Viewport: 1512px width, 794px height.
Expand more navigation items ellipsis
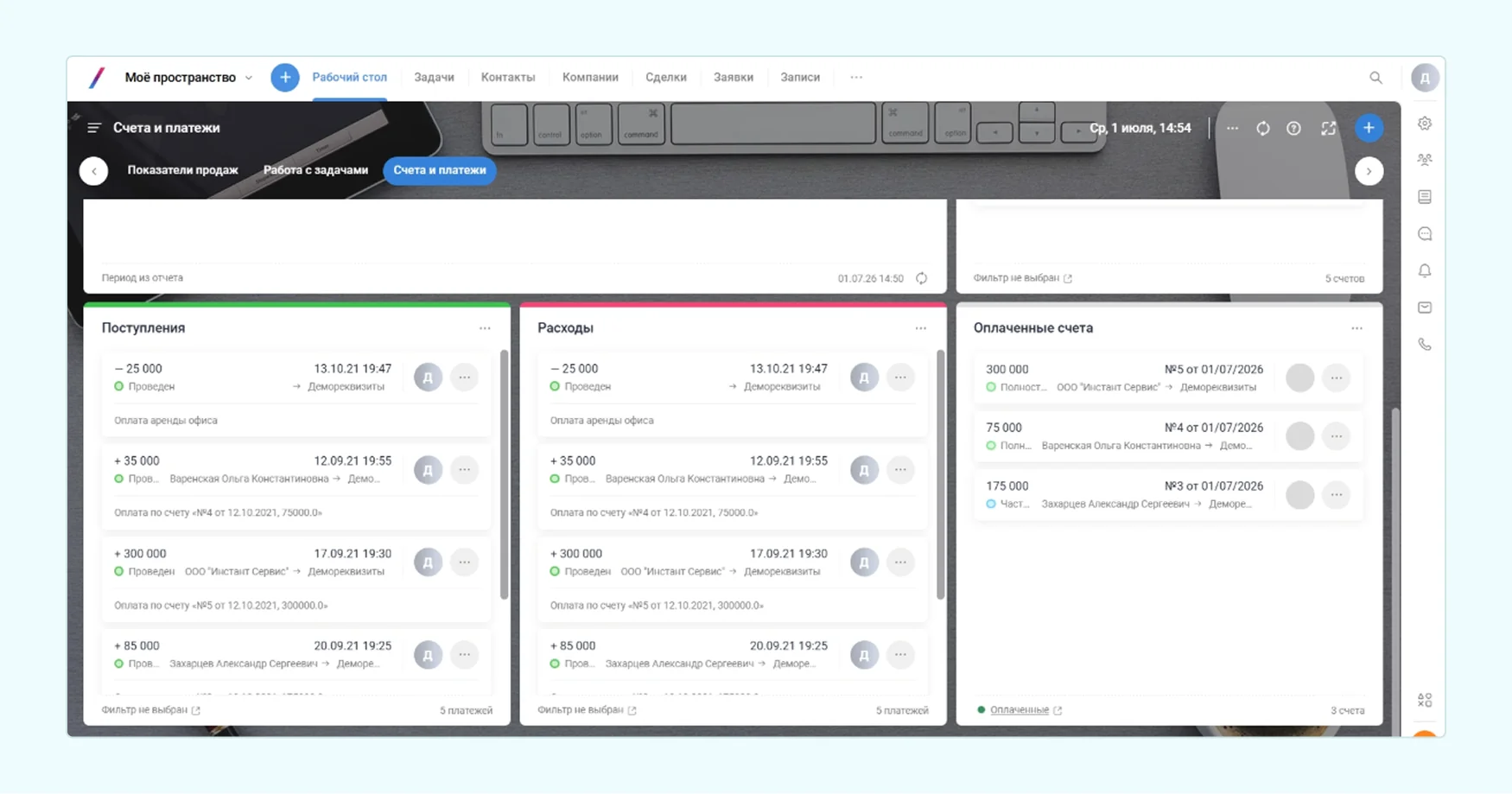(856, 78)
